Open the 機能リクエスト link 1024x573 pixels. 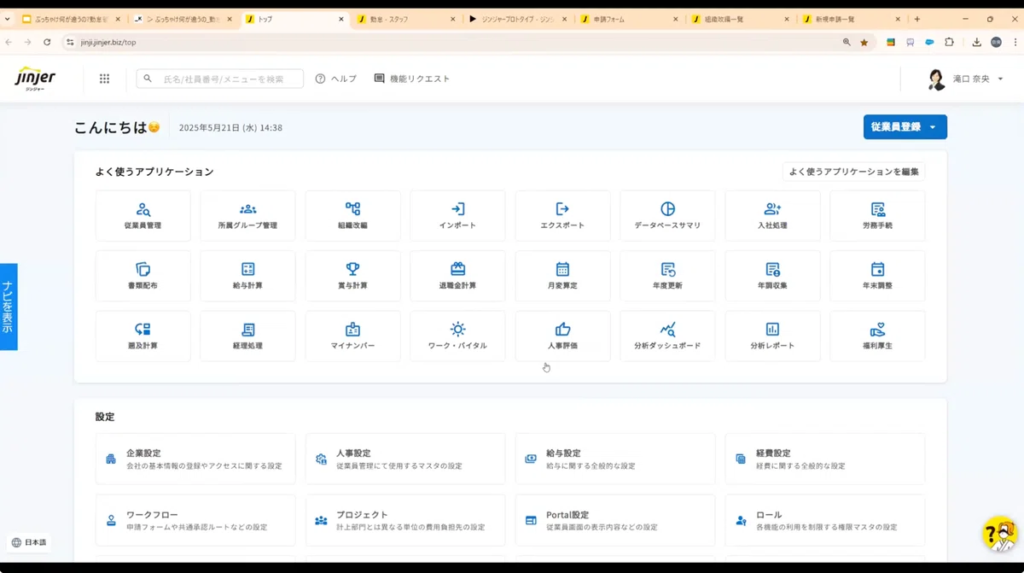pos(412,79)
